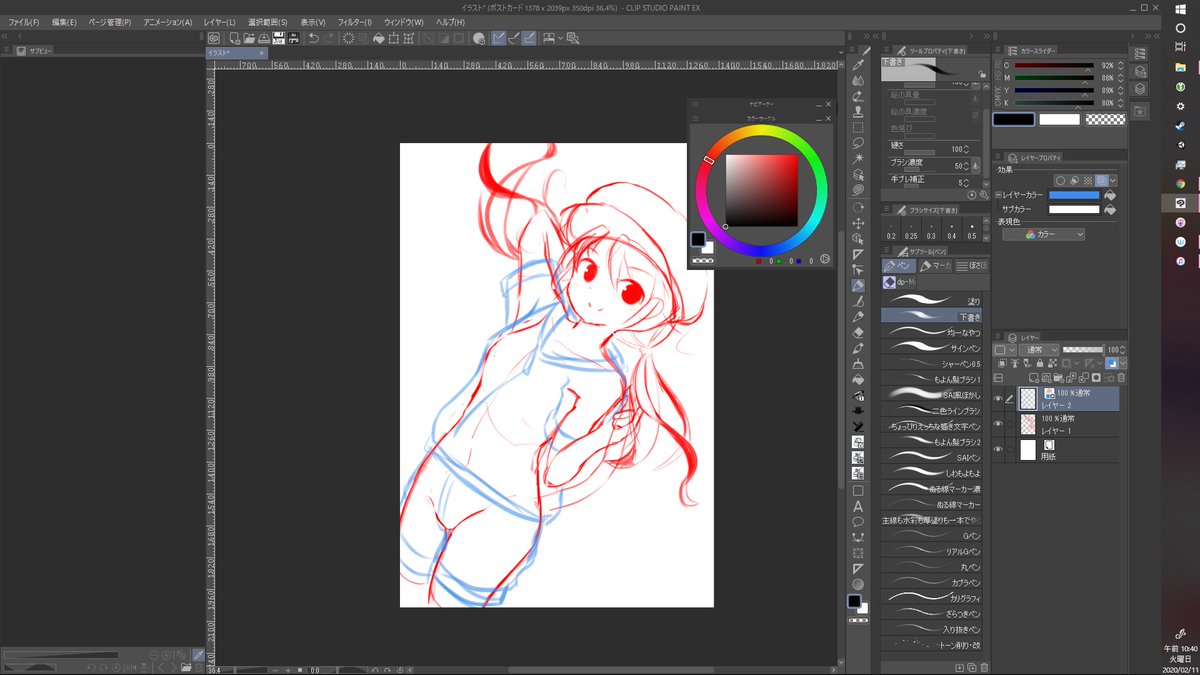Click the blue layer color swatch

(x=1073, y=195)
